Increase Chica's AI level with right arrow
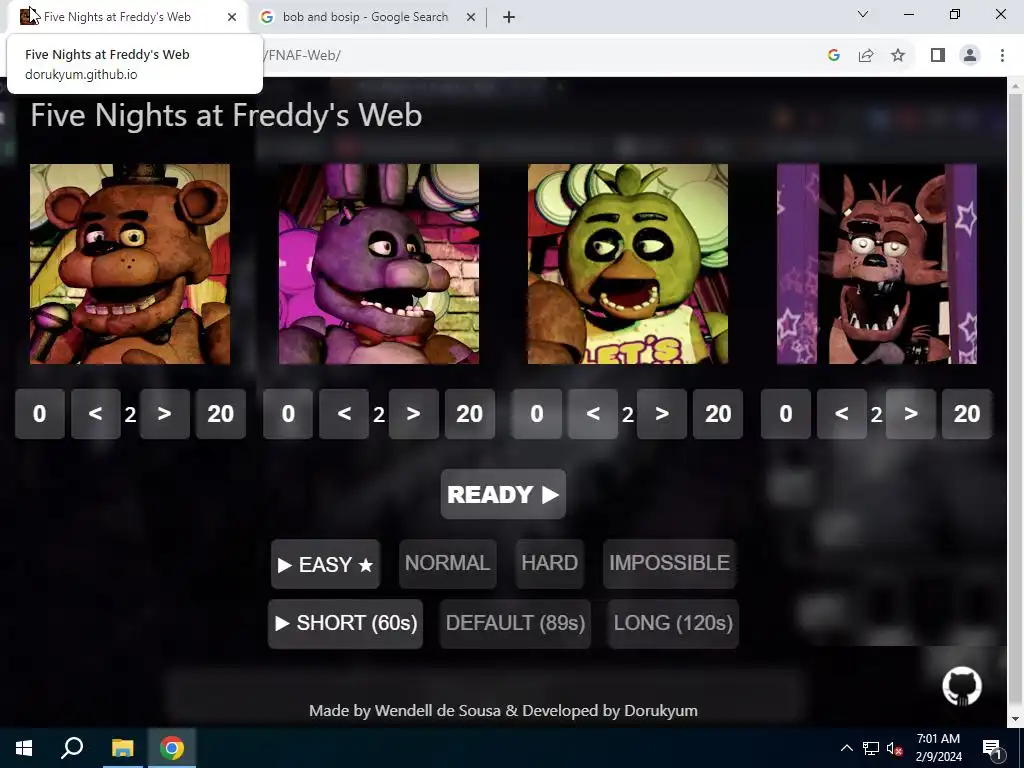The height and width of the screenshot is (768, 1024). pyautogui.click(x=662, y=413)
